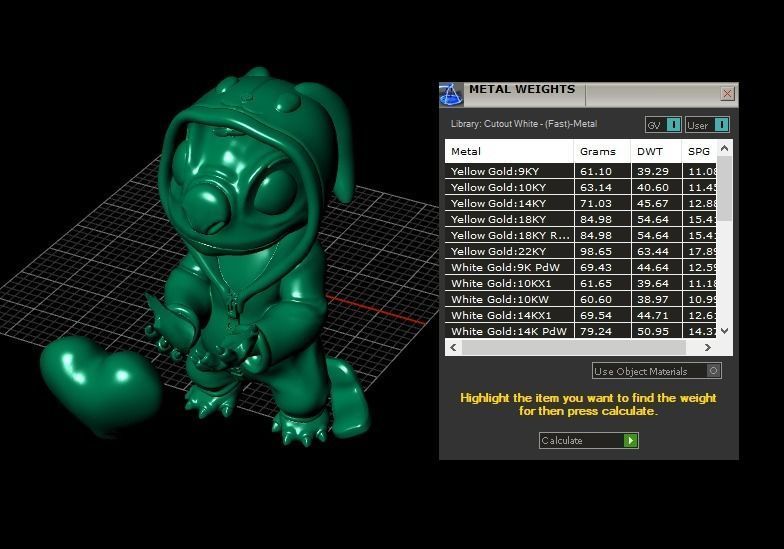The image size is (784, 549).
Task: Click the green heart model
Action: (100, 385)
